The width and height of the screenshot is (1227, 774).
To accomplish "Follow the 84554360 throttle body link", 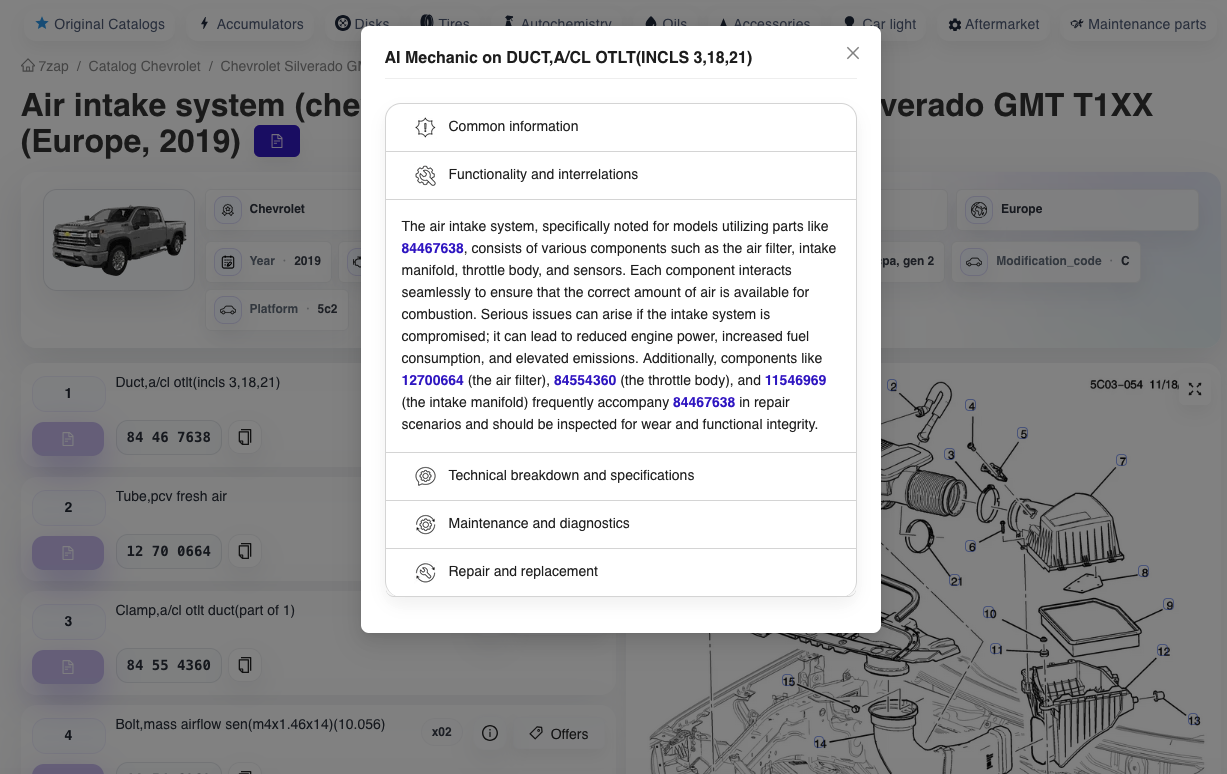I will (584, 380).
